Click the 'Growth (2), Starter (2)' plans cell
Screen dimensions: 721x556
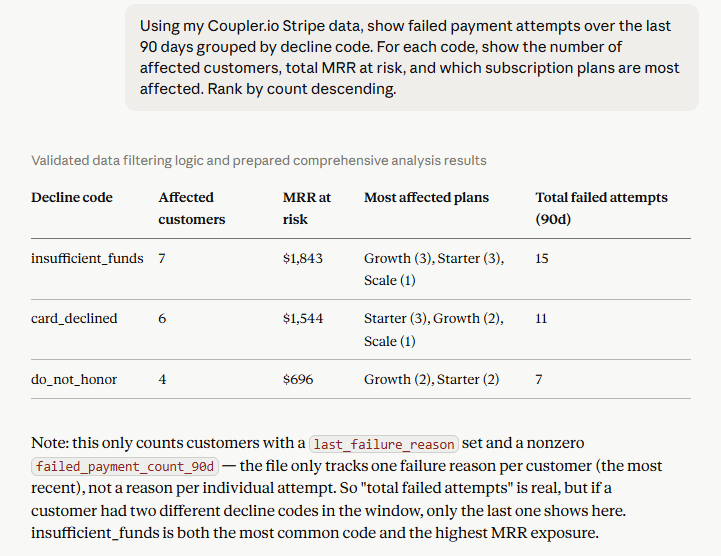(431, 379)
